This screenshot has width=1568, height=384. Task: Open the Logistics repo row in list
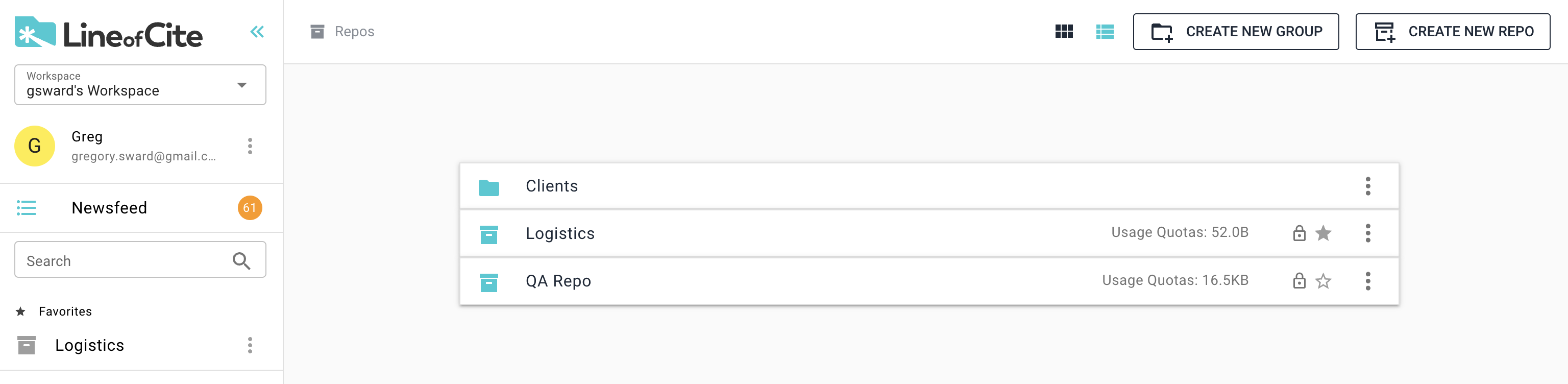pyautogui.click(x=560, y=234)
